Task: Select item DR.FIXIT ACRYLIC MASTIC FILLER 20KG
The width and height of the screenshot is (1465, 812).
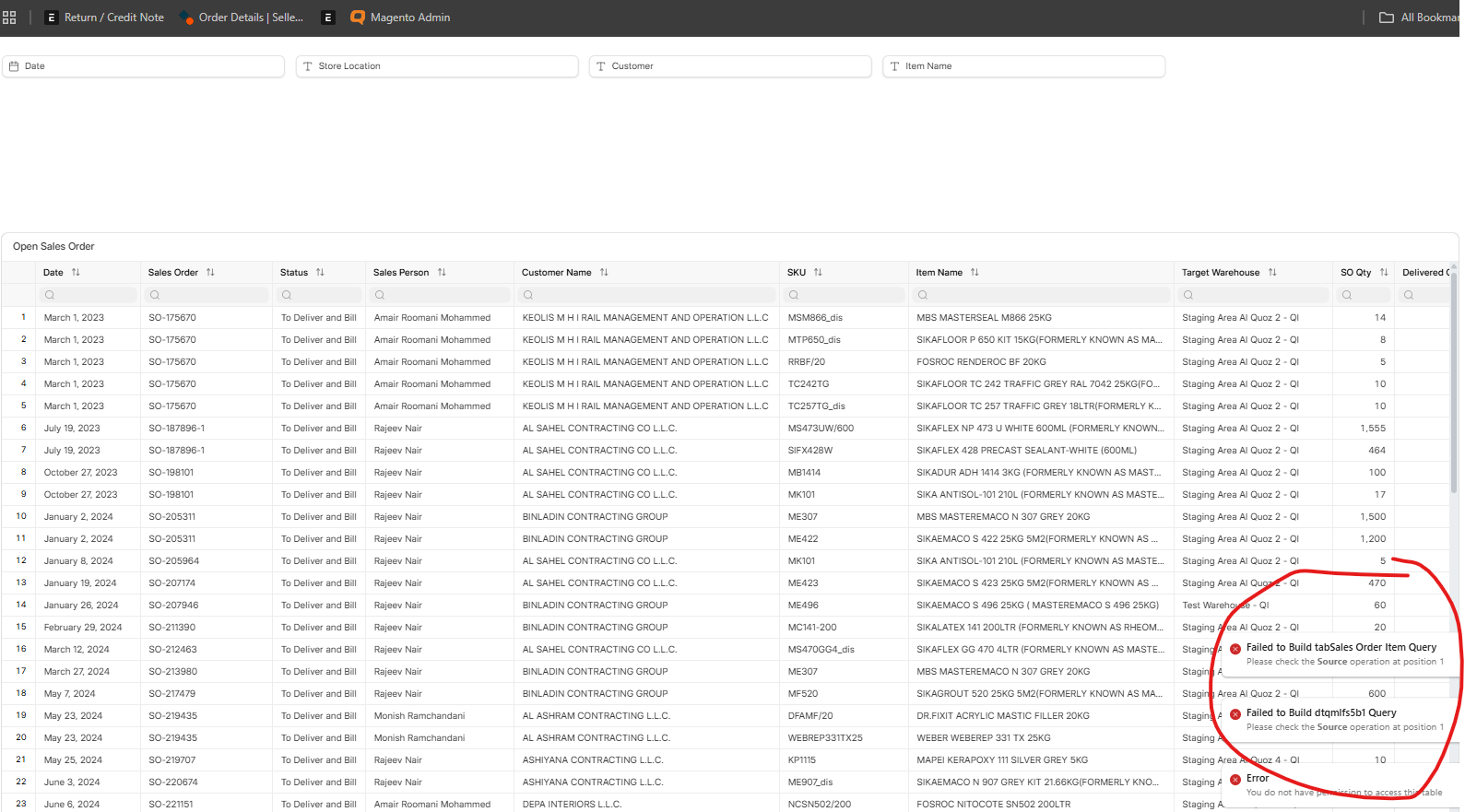Action: 1003,716
